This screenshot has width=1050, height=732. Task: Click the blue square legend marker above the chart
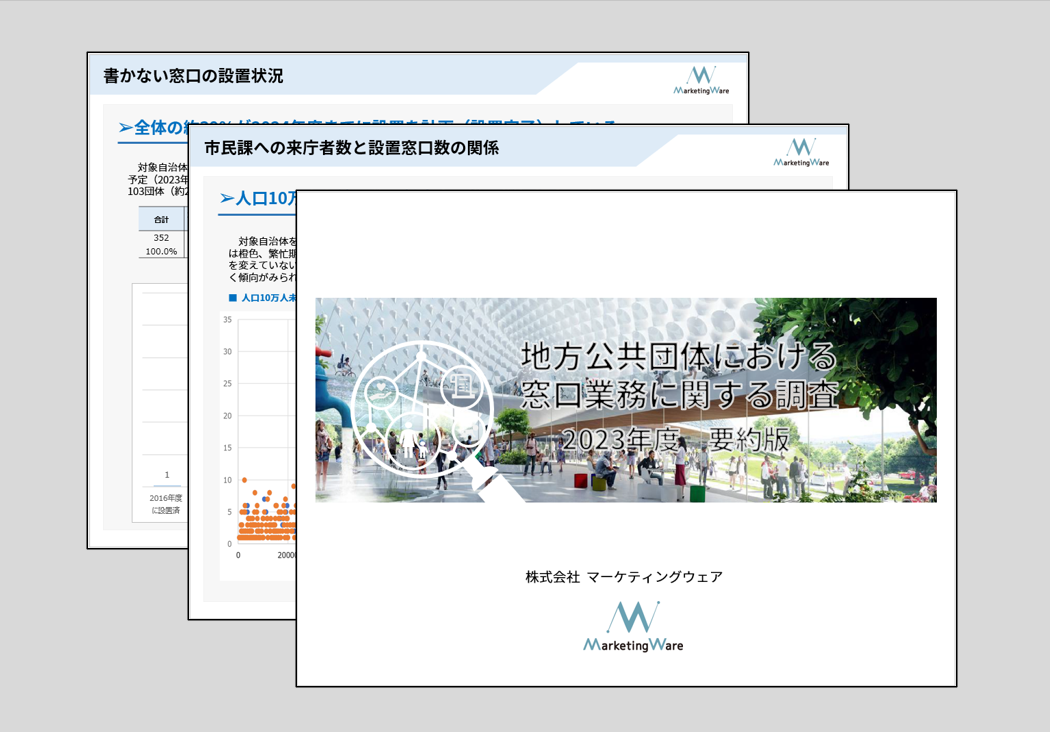click(233, 298)
